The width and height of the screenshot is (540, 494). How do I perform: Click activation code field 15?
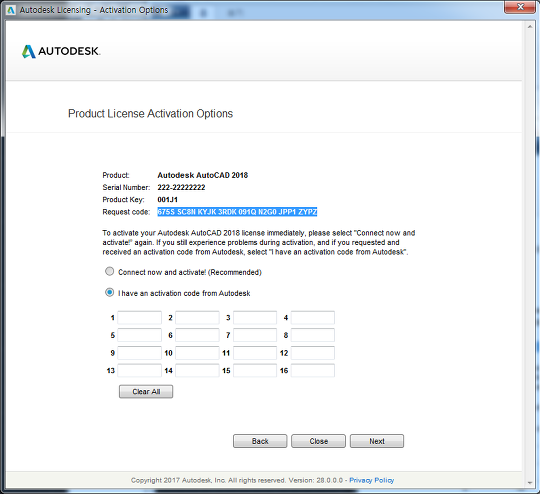click(255, 371)
